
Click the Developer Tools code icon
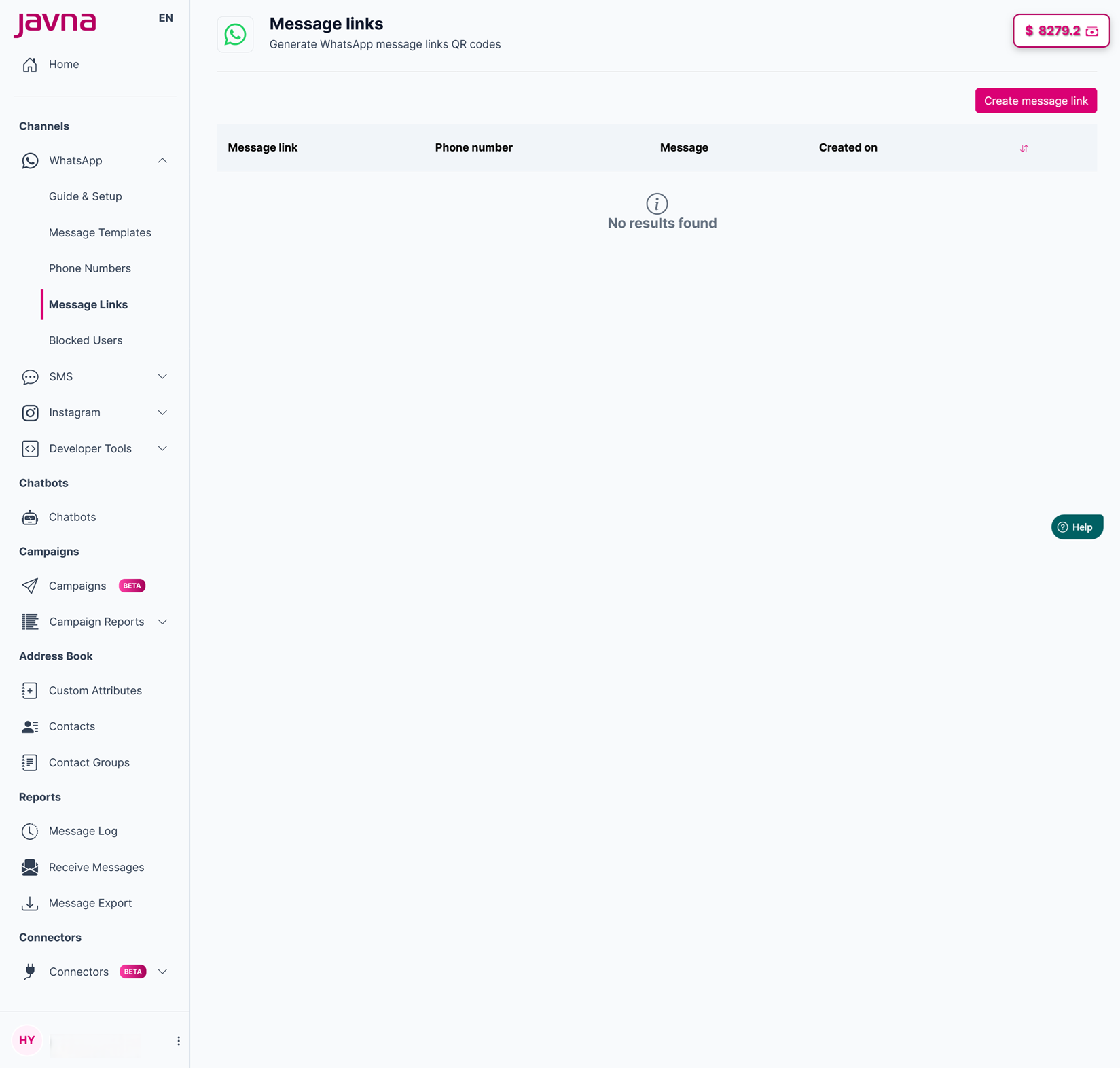tap(30, 449)
